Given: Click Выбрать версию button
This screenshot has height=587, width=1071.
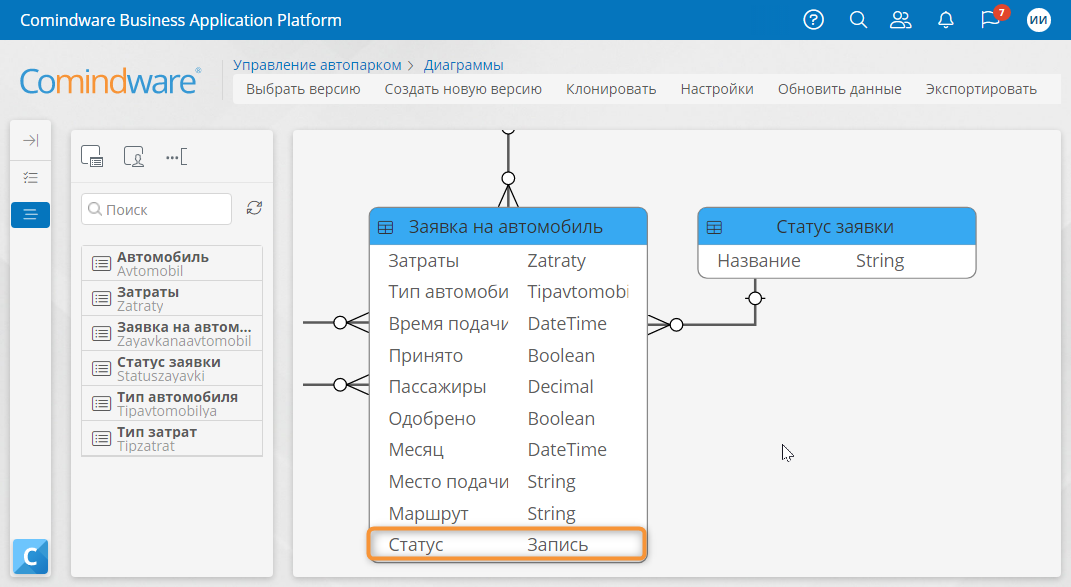Looking at the screenshot, I should coord(303,89).
